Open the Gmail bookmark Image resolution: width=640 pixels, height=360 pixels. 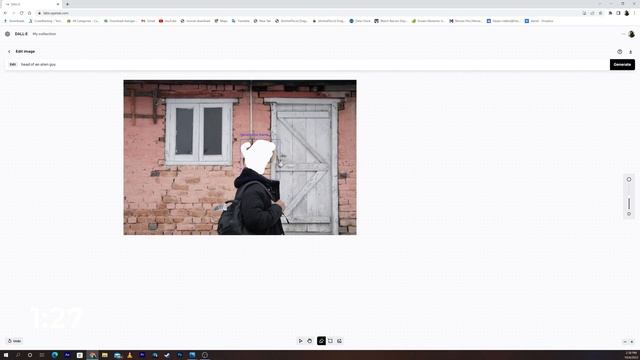pos(148,21)
